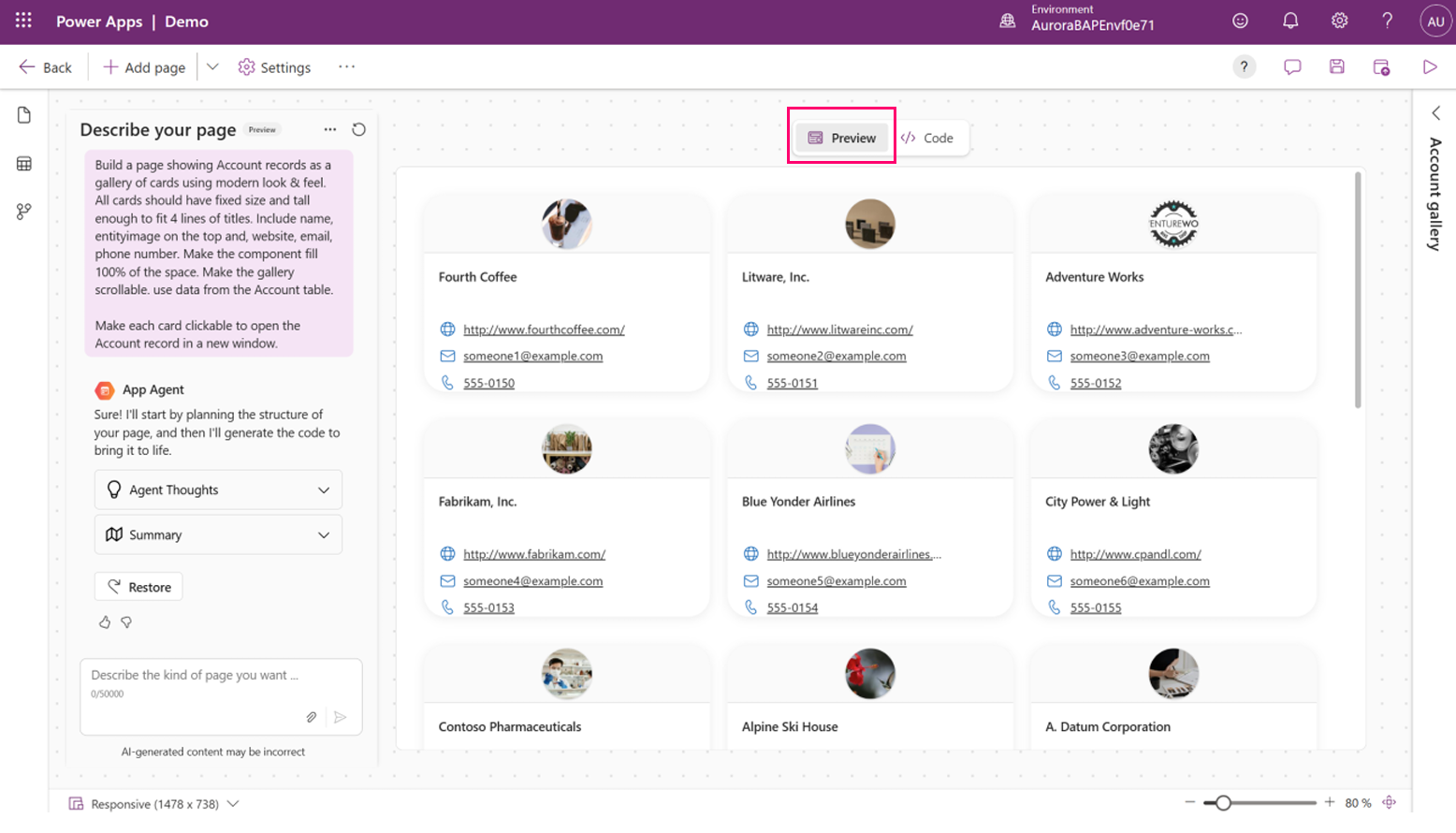Click the zoom slider handle

coord(1223,802)
